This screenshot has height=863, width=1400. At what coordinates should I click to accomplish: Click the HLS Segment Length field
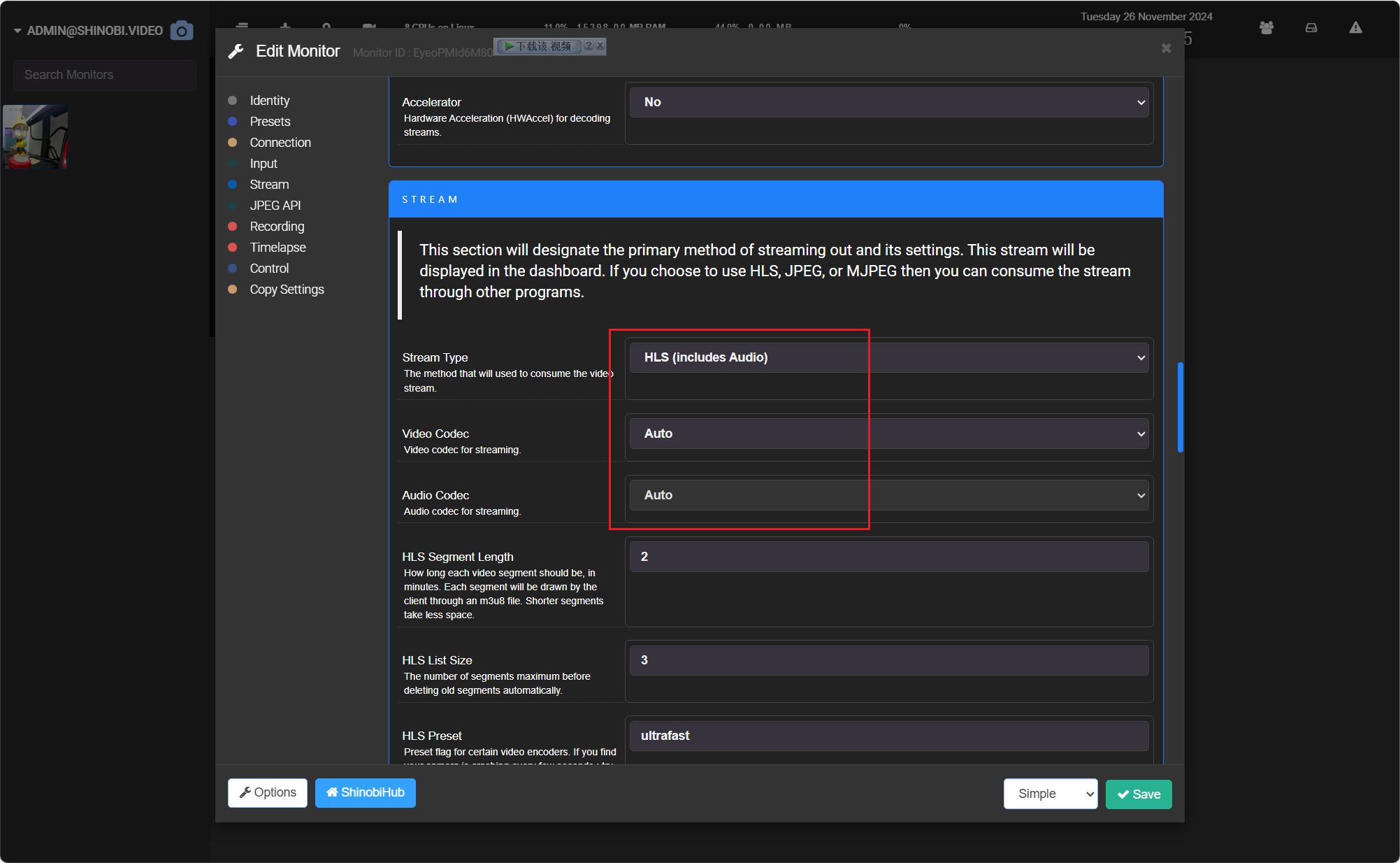tap(888, 557)
